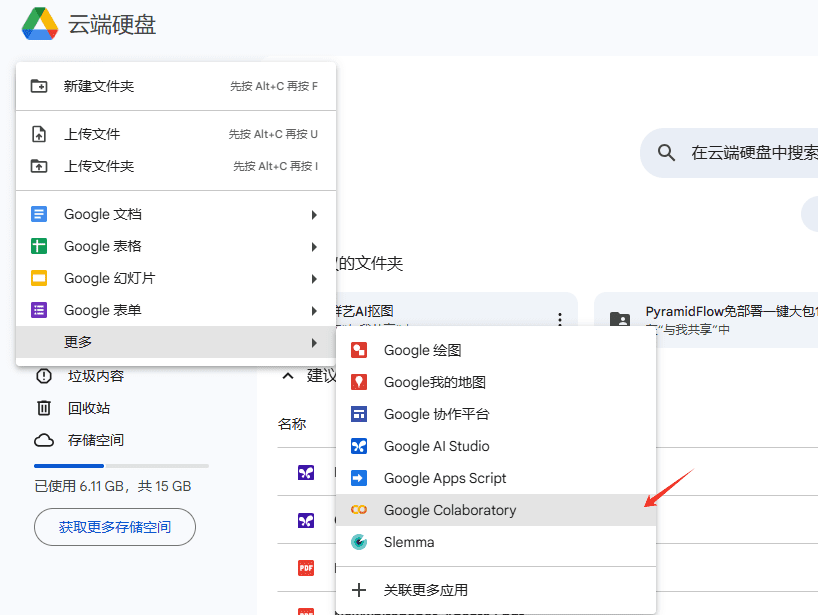Click the 先按 Alt+C 再按 F shortcut text
Viewport: 818px width, 615px height.
pos(274,86)
